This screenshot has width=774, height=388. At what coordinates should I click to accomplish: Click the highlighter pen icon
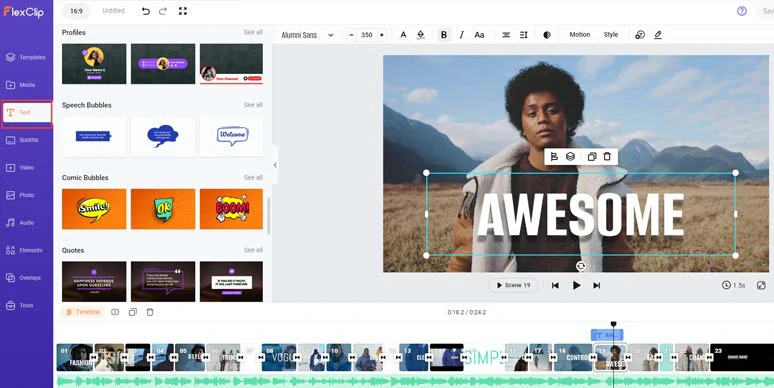tap(658, 35)
